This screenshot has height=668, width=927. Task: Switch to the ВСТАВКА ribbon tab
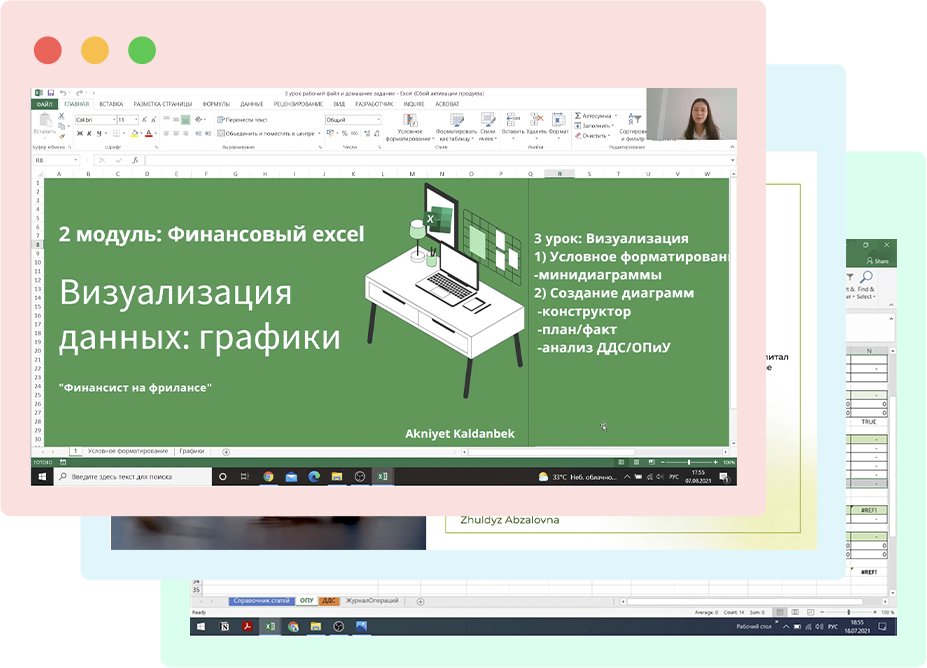point(111,104)
